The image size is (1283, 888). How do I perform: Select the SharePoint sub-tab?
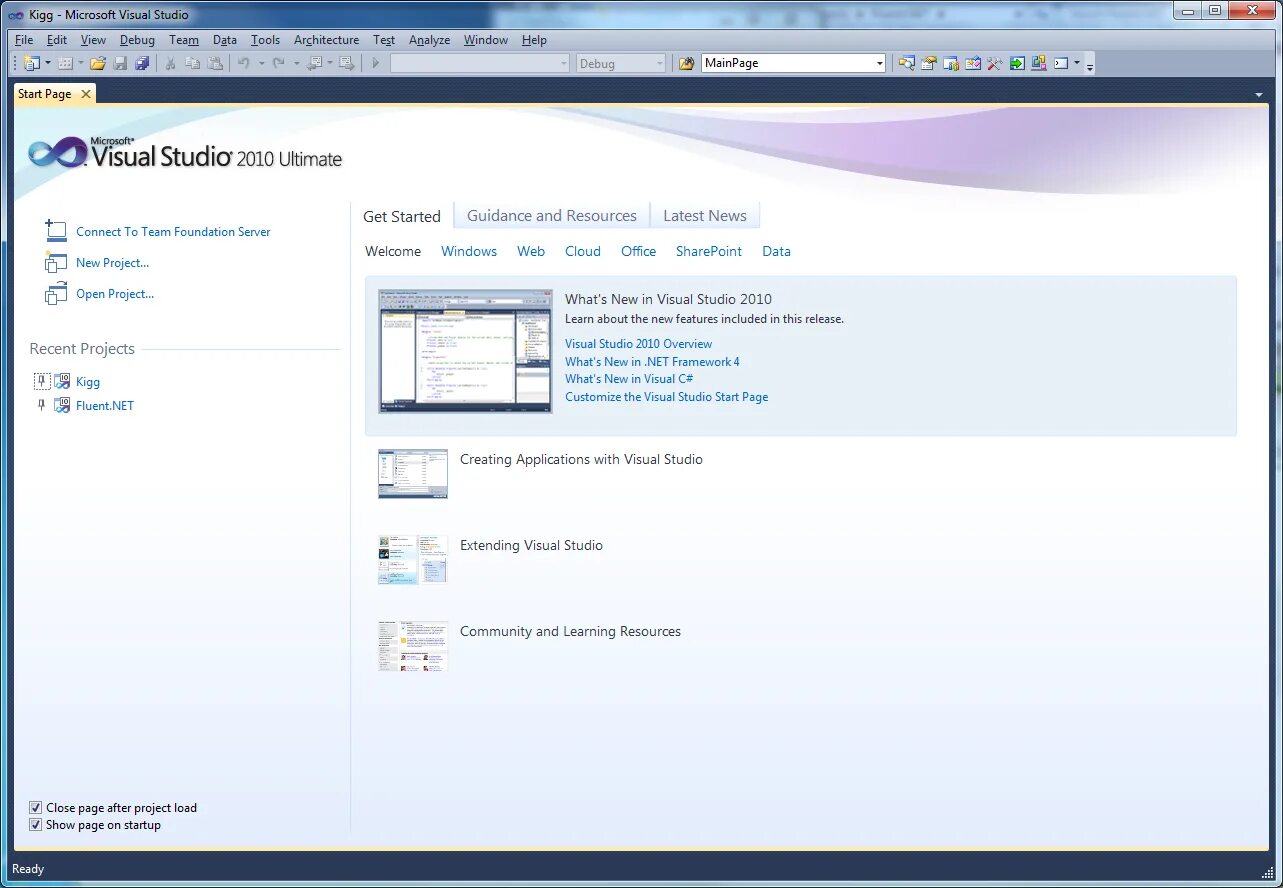point(709,251)
